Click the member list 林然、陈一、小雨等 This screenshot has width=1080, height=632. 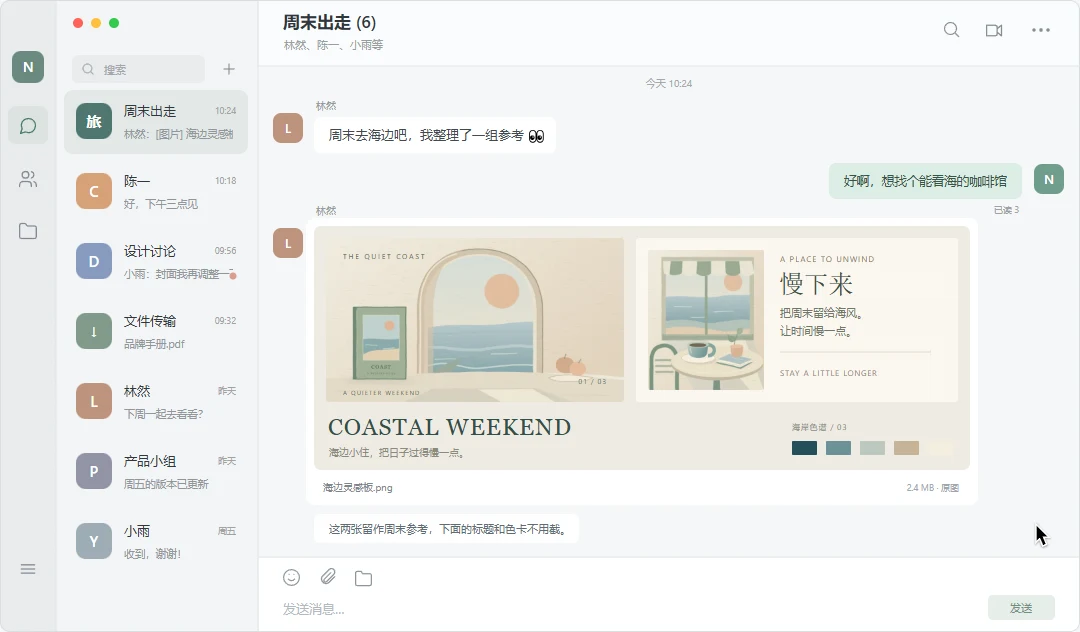333,45
